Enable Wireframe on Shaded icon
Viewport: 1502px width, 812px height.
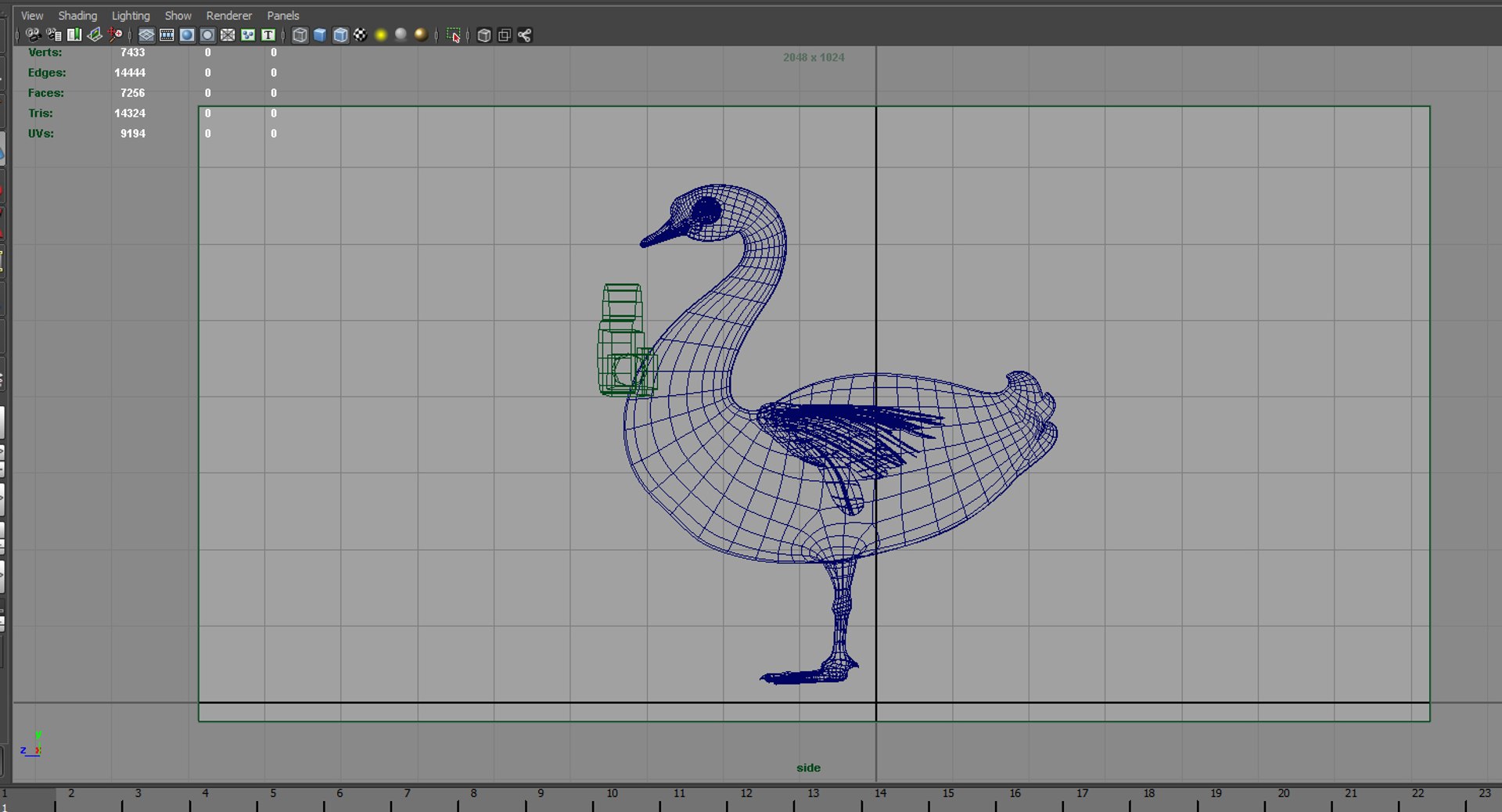(x=340, y=34)
